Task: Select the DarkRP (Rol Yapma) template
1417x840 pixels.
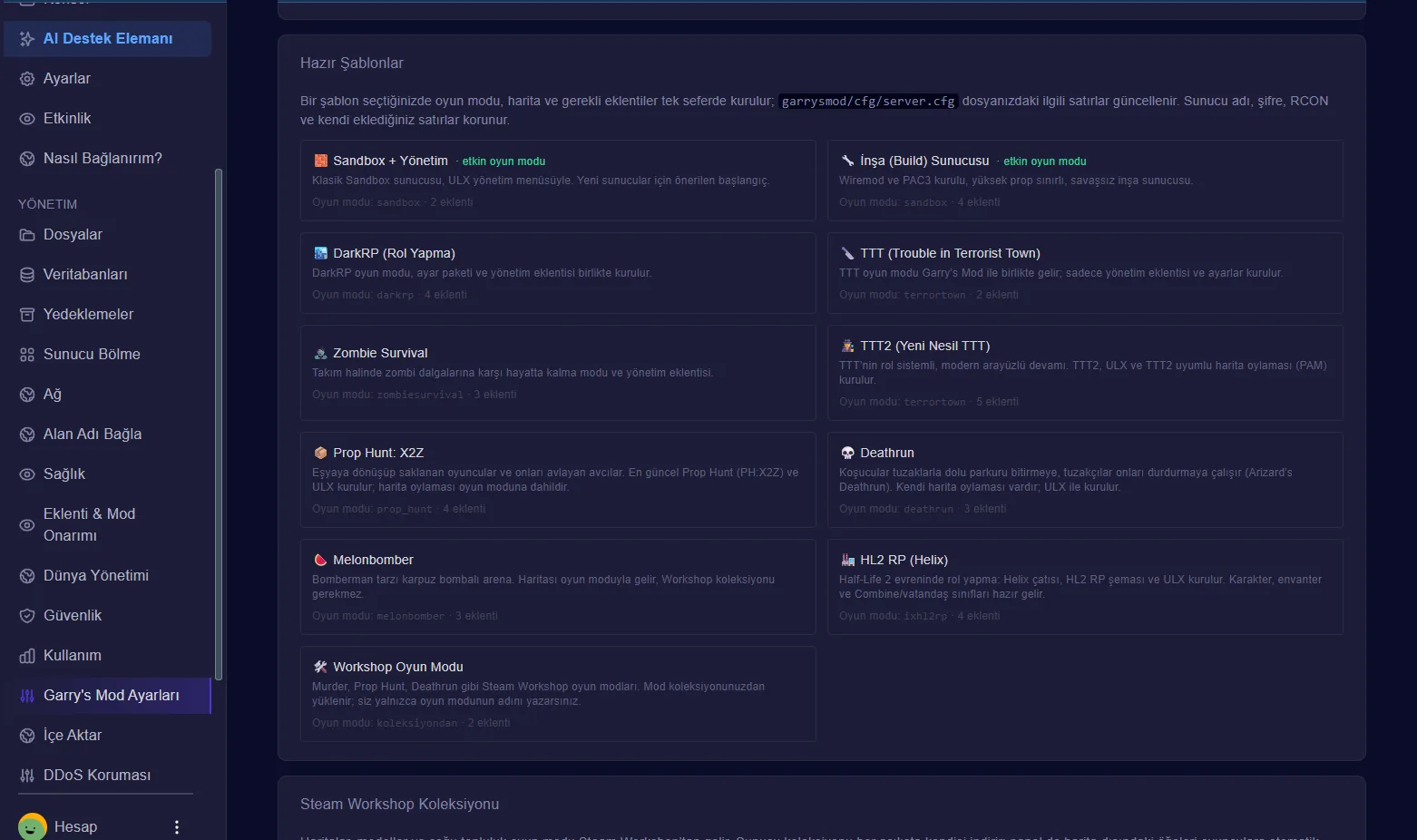Action: tap(558, 273)
